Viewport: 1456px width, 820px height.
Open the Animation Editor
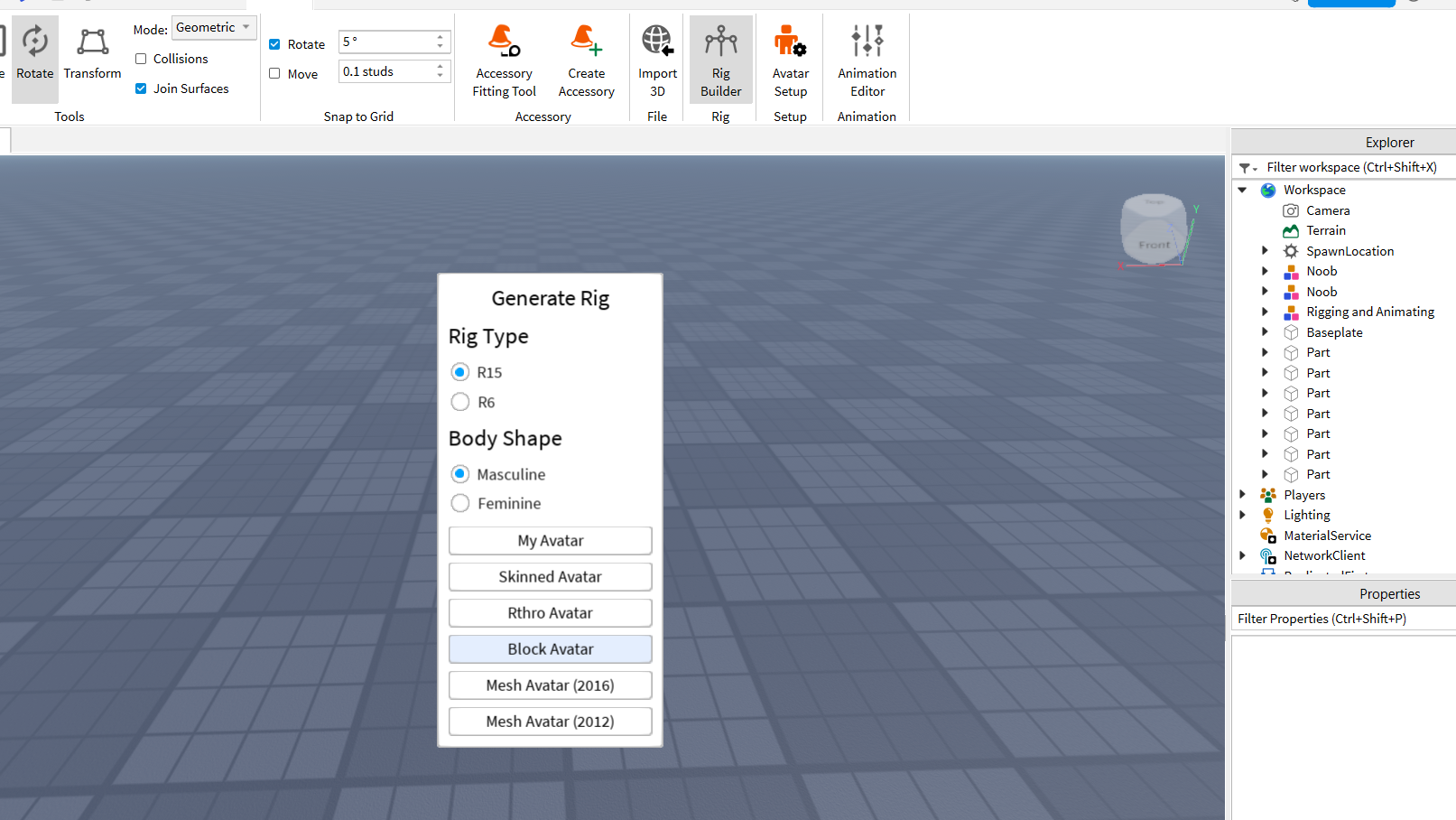[867, 61]
